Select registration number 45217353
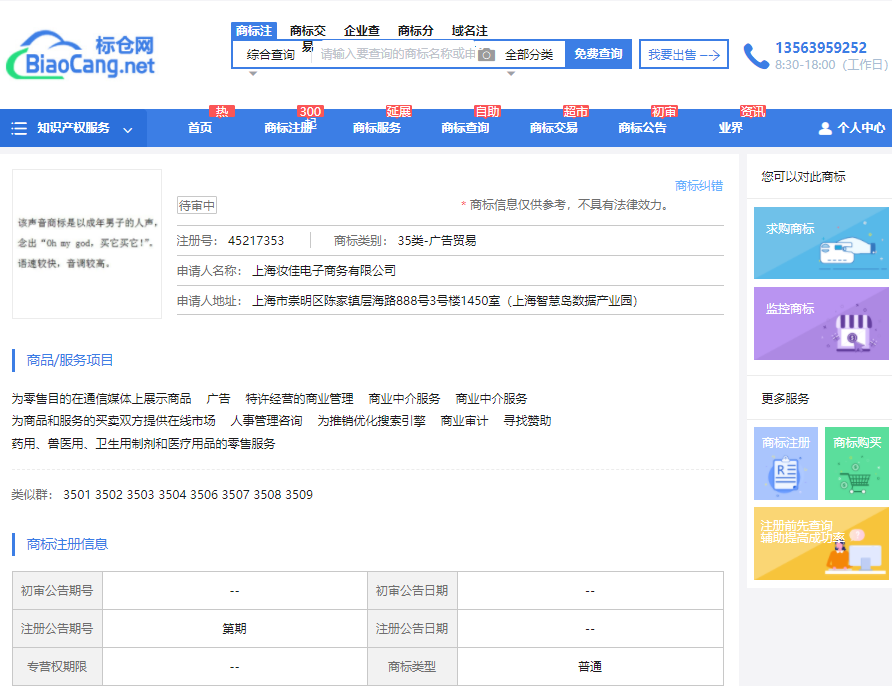Screen dimensions: 892x686 tap(256, 241)
